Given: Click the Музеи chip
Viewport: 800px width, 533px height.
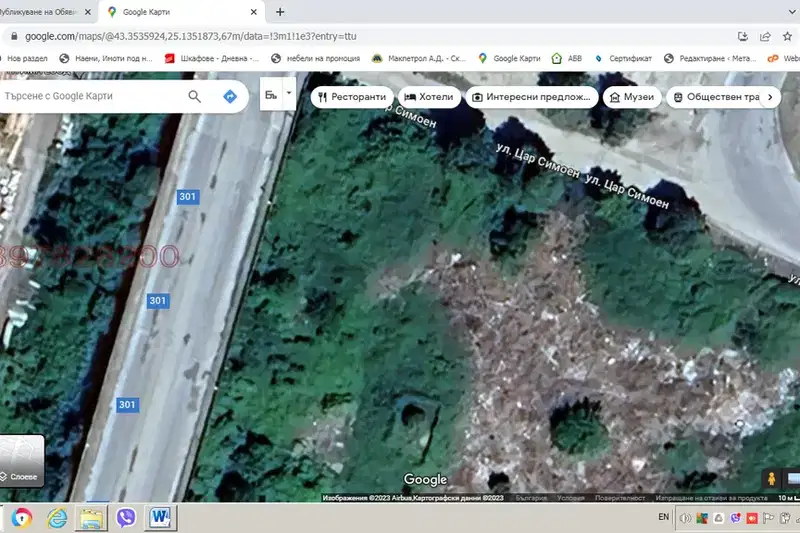Looking at the screenshot, I should click(x=632, y=97).
